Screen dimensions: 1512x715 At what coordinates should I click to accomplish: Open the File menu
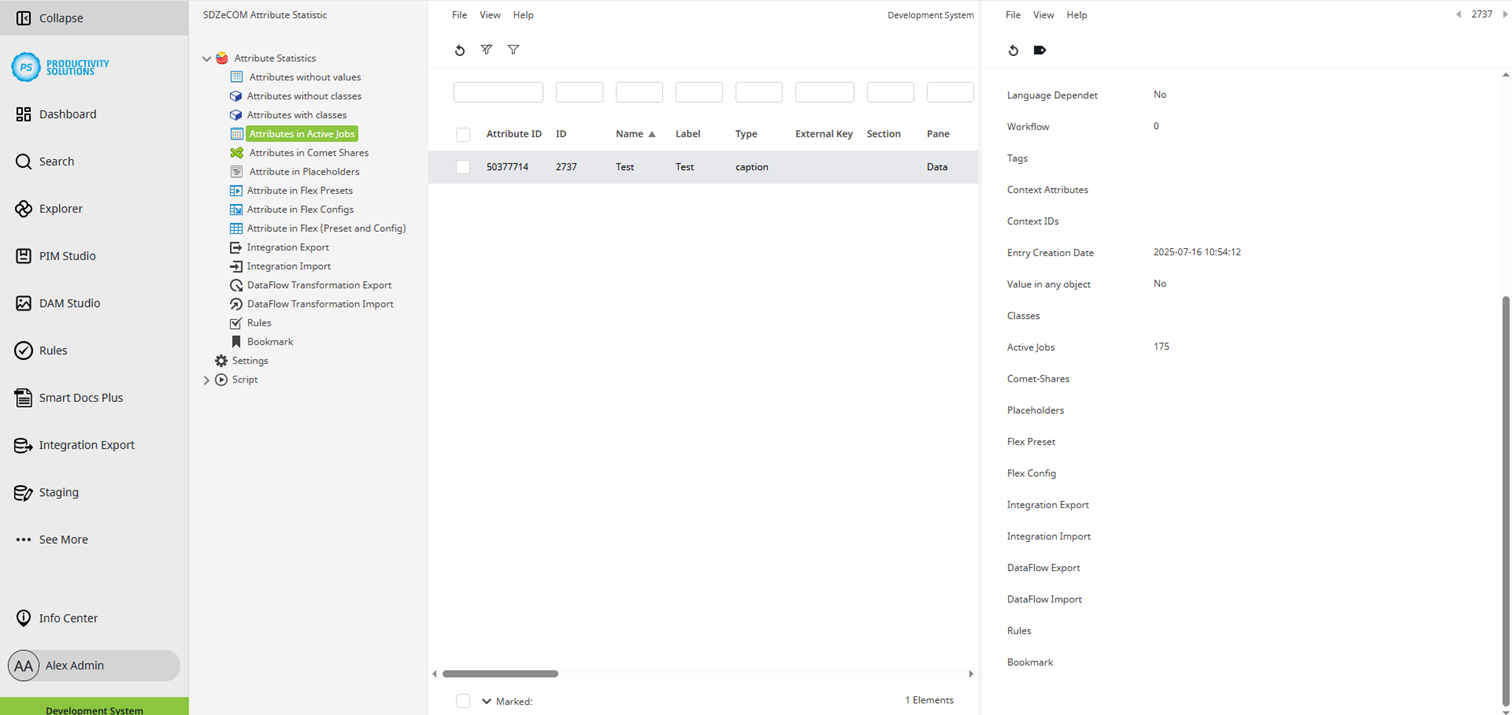[x=459, y=14]
